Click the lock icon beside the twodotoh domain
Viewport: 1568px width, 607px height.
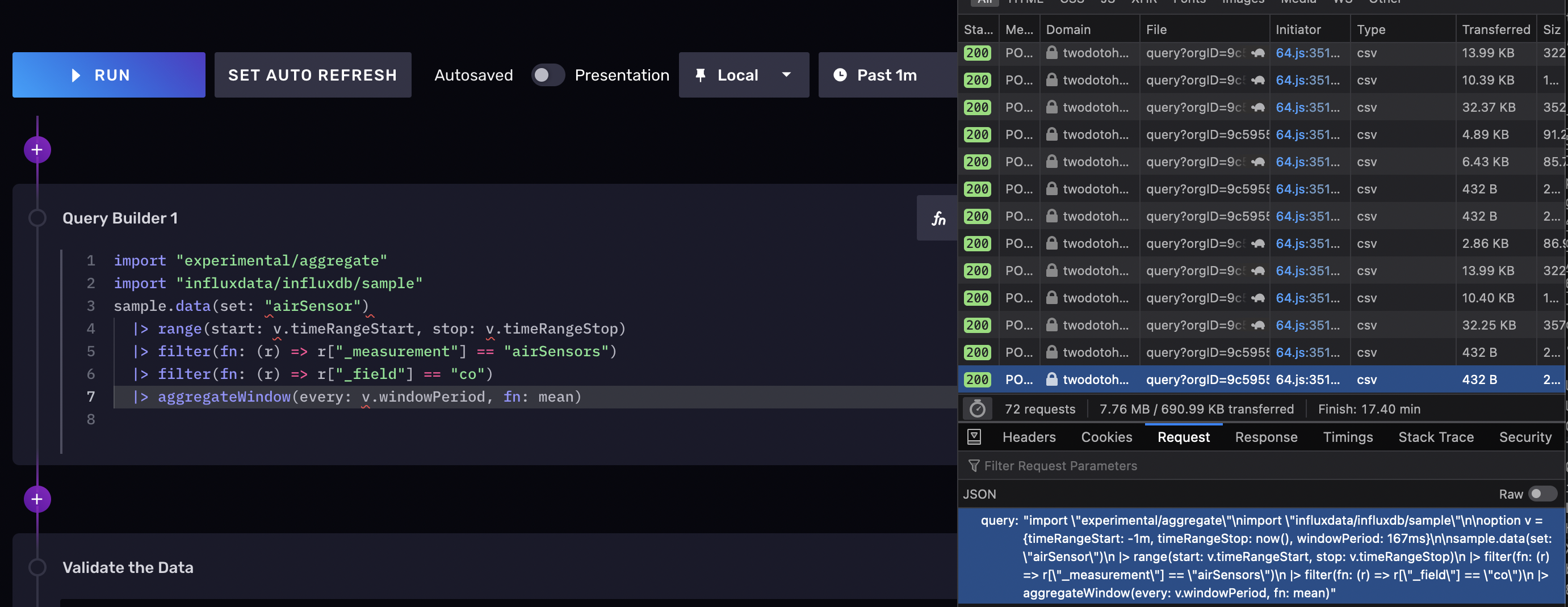coord(1051,53)
